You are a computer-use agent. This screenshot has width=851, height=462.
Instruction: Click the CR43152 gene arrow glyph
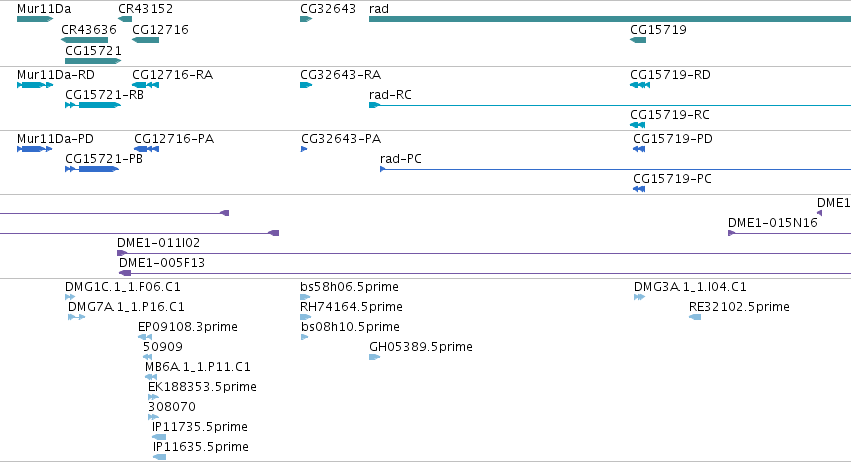pyautogui.click(x=125, y=19)
